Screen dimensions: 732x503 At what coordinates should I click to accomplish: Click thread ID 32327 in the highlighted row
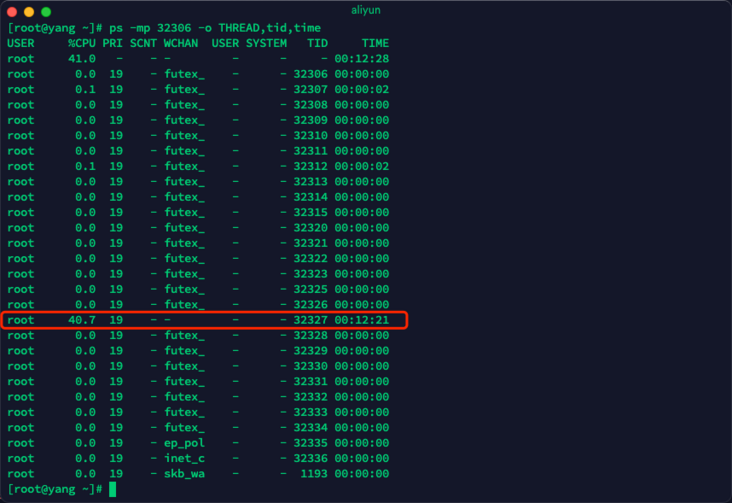(x=310, y=320)
